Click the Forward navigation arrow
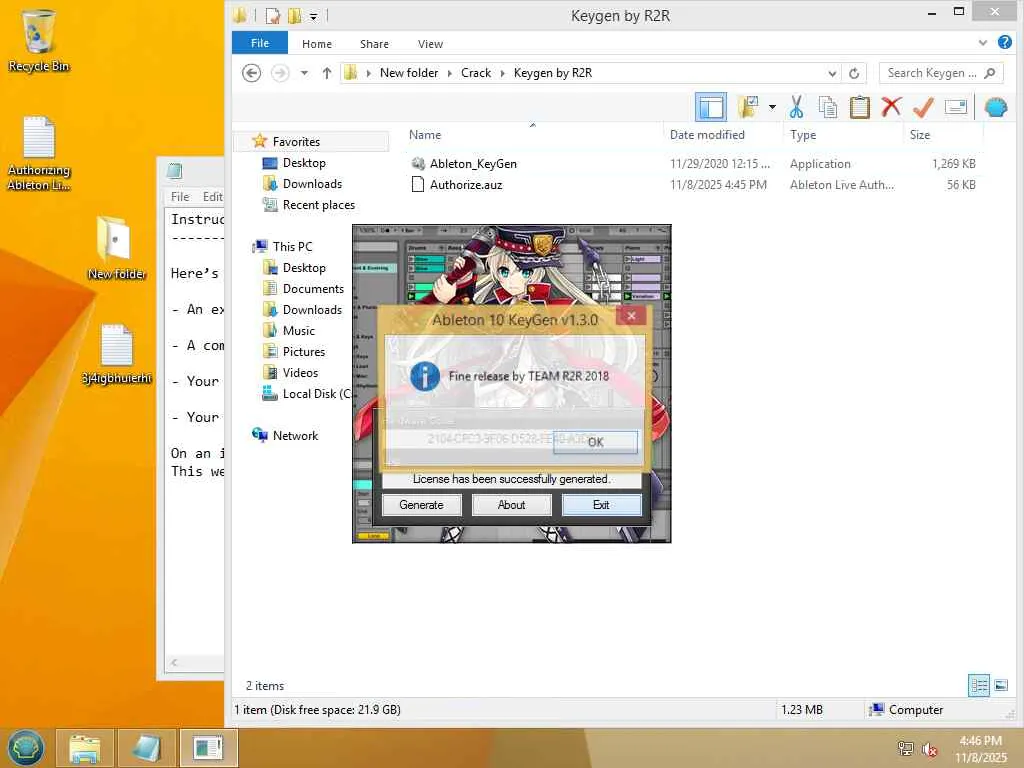 click(280, 72)
